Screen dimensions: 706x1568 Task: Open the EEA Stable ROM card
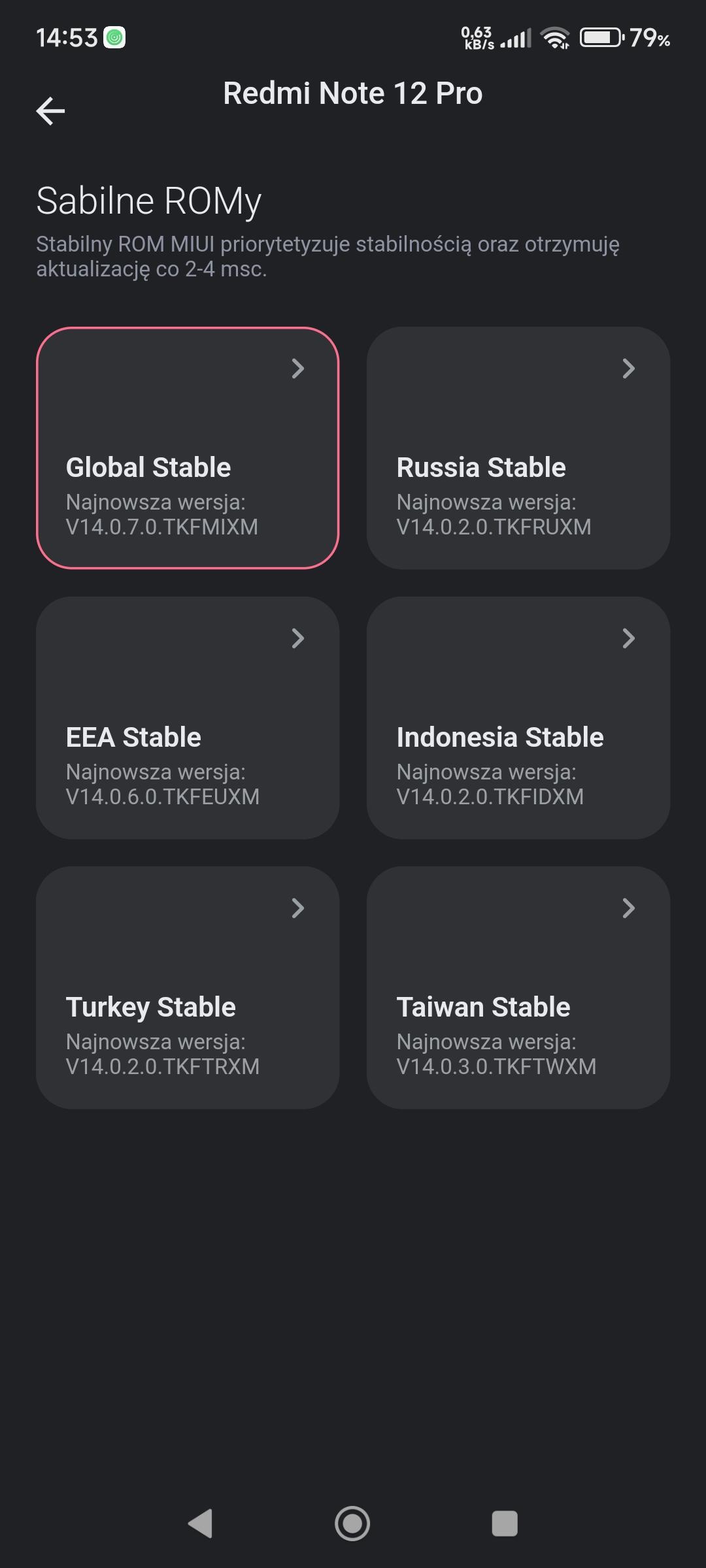tap(188, 717)
